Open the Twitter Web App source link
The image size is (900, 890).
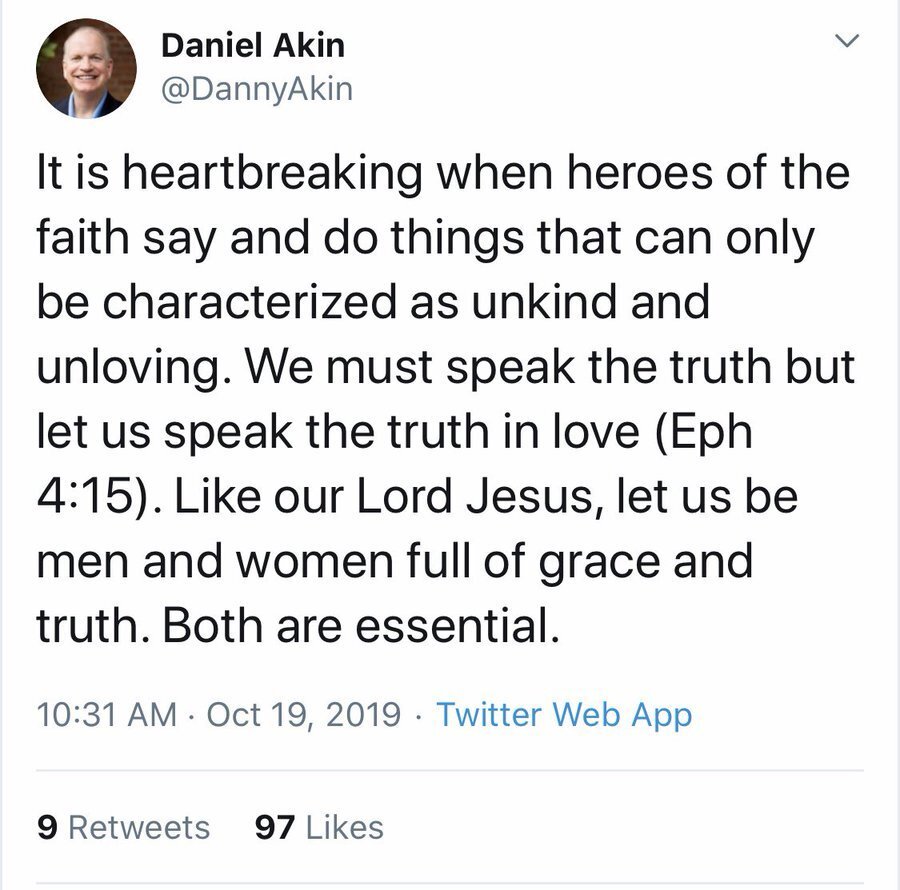(564, 716)
